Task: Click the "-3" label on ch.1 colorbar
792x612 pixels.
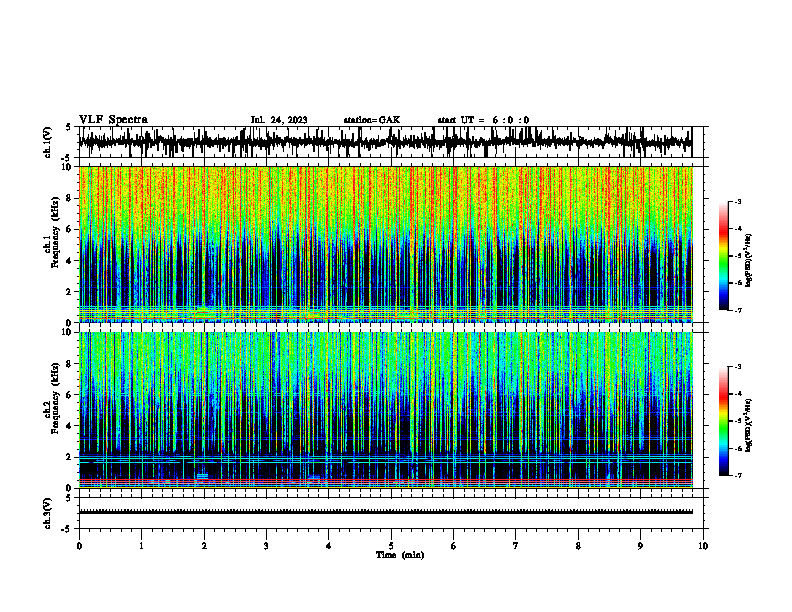Action: [x=738, y=201]
